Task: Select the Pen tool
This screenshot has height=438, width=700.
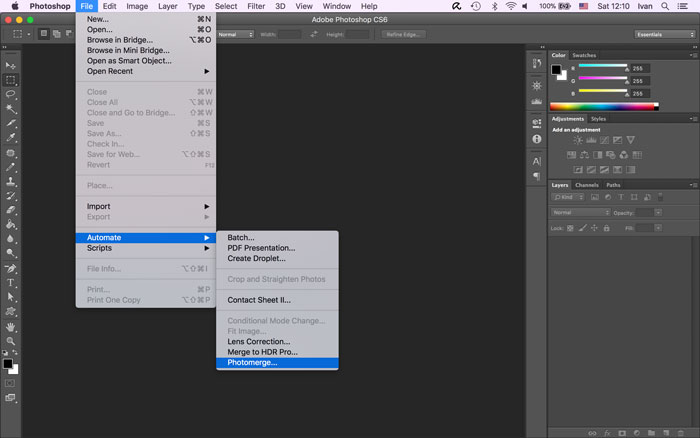Action: tap(10, 268)
